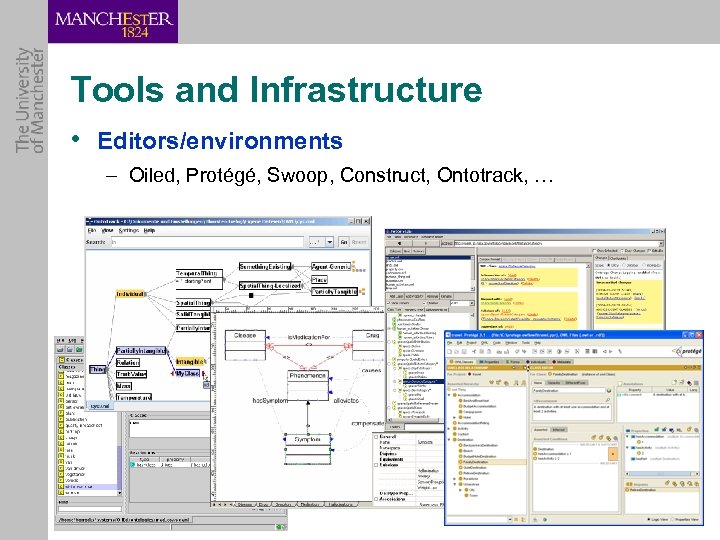The width and height of the screenshot is (720, 540).
Task: Toggle the General checkbox in properties panel
Action: pyautogui.click(x=376, y=437)
